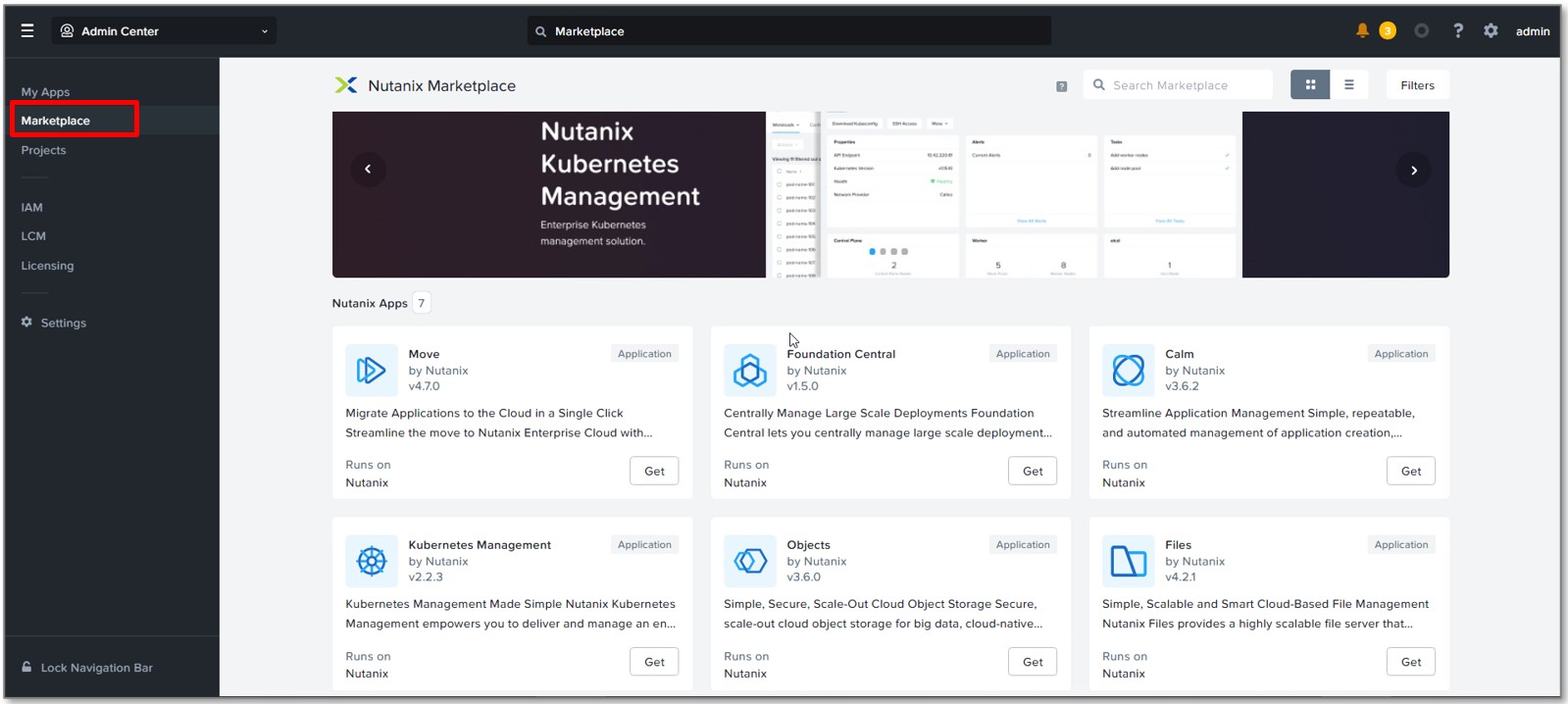This screenshot has width=1568, height=704.
Task: Click the Kubernetes Management helm icon
Action: 371,561
